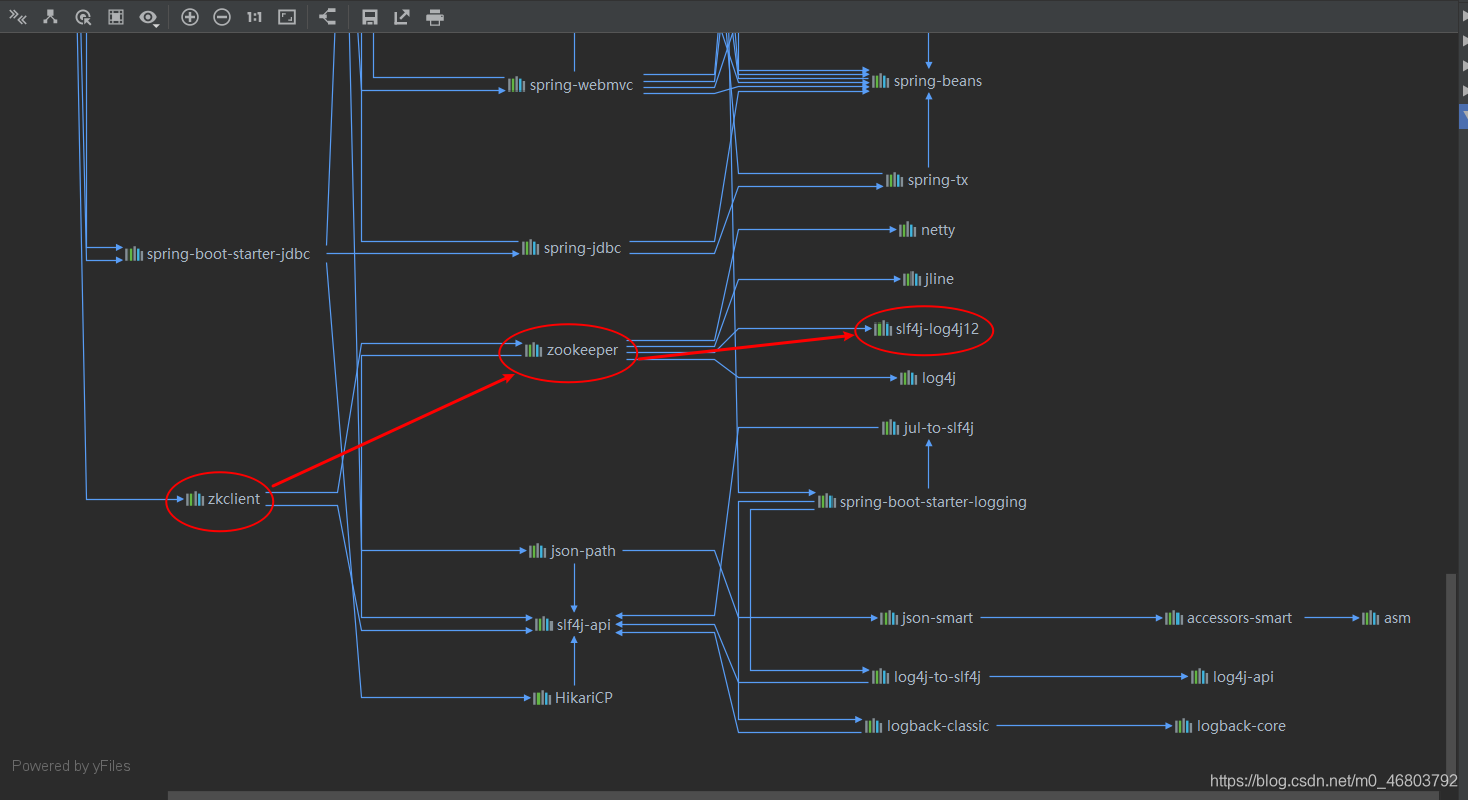Zoom in with the plus icon
Viewport: 1468px width, 800px height.
click(190, 17)
